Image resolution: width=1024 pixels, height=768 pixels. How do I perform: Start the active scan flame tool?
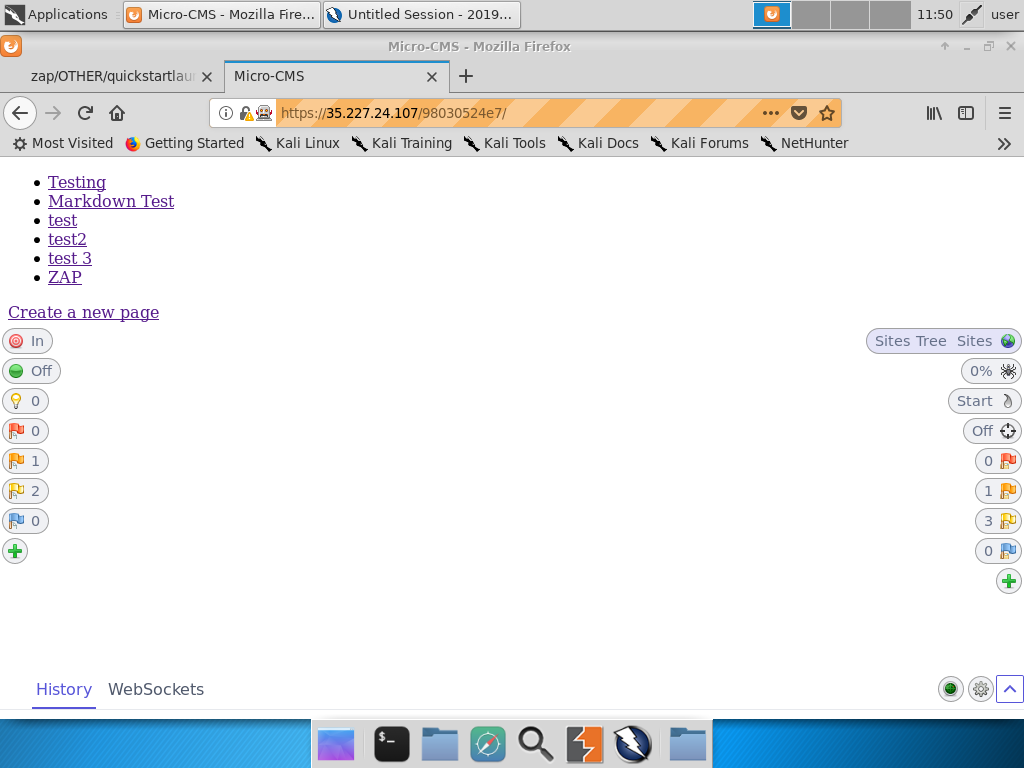point(985,401)
